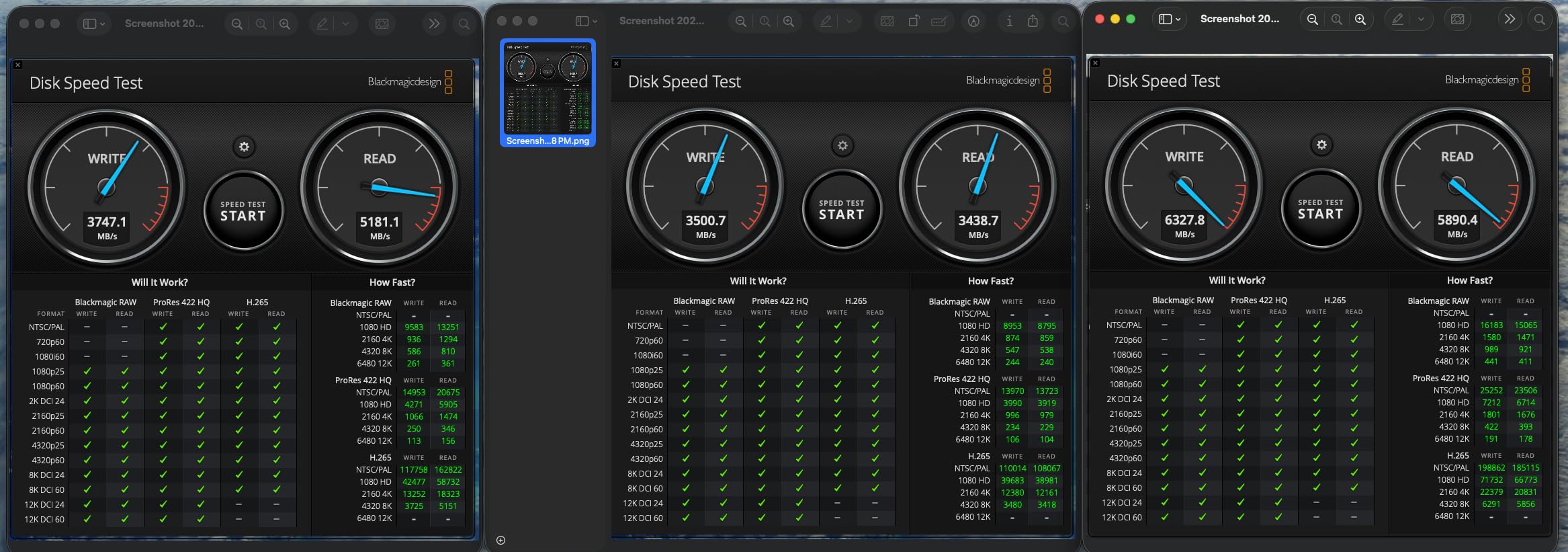The height and width of the screenshot is (552, 1568).
Task: Expand toolbar overflow chevrons in 3747.1 MB/s window
Action: tap(434, 24)
